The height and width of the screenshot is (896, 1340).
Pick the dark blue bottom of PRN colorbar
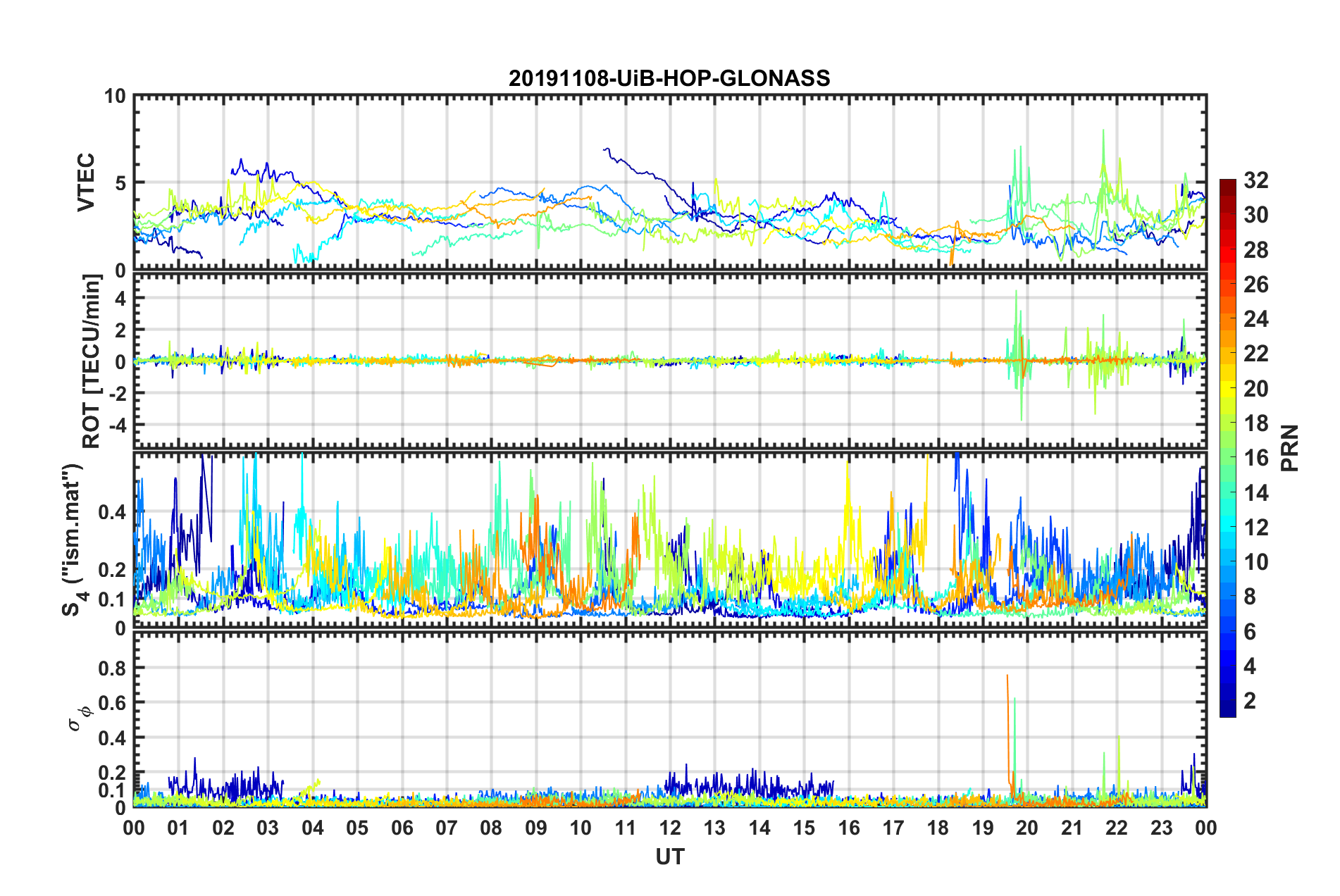(x=1227, y=709)
